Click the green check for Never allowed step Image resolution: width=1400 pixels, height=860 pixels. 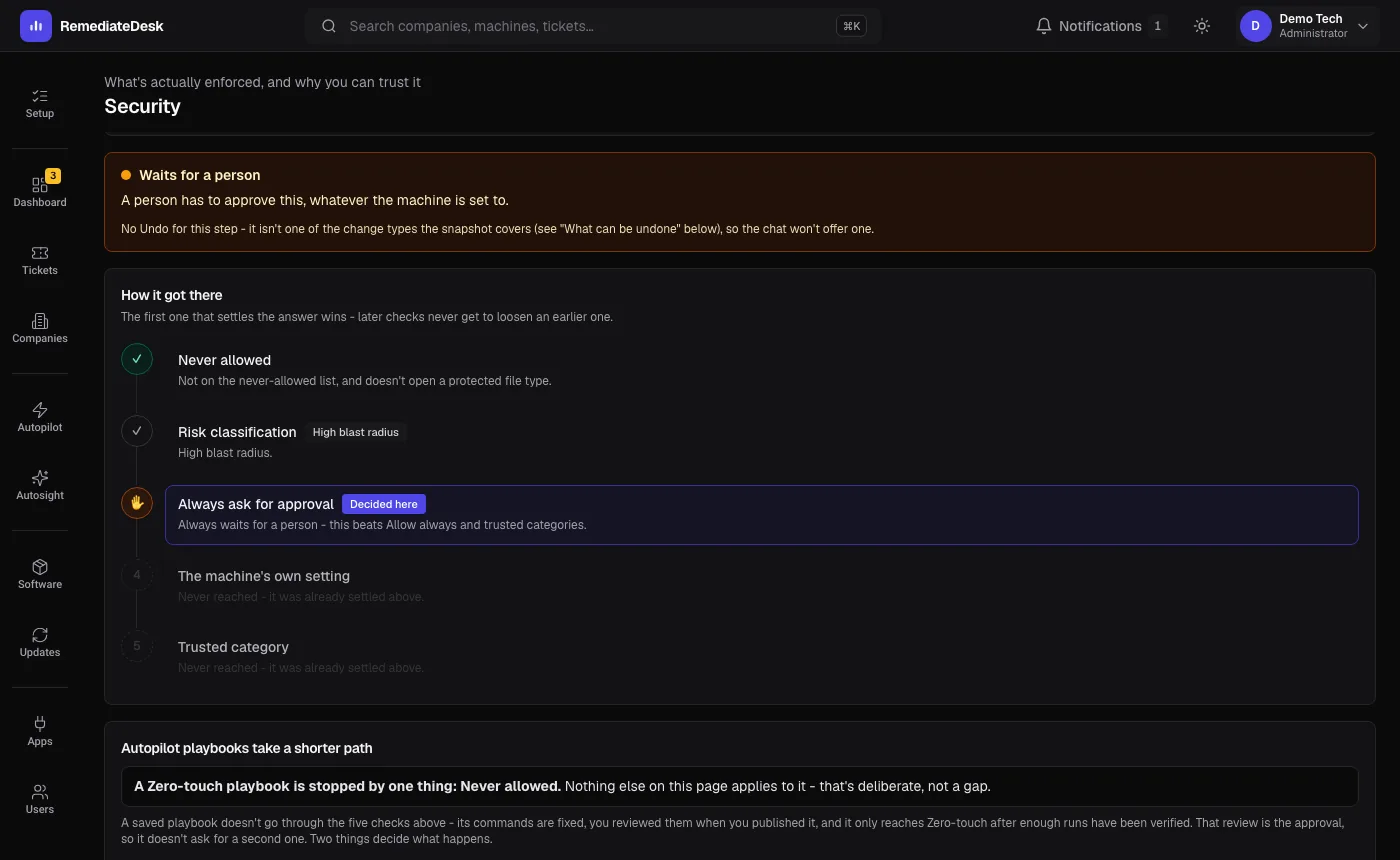pos(137,359)
